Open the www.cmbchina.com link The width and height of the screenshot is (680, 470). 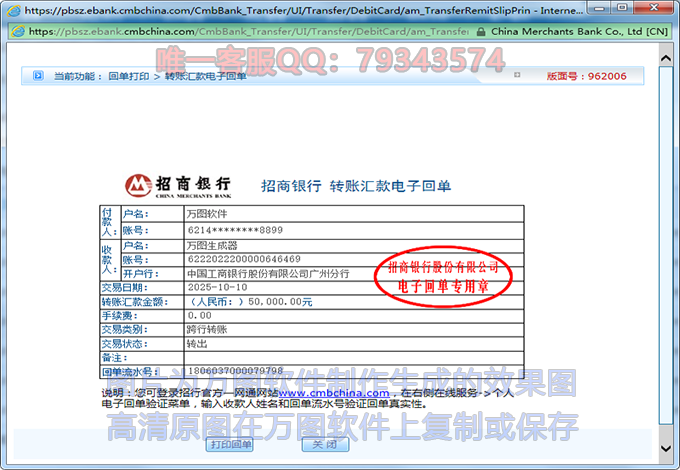tap(333, 393)
